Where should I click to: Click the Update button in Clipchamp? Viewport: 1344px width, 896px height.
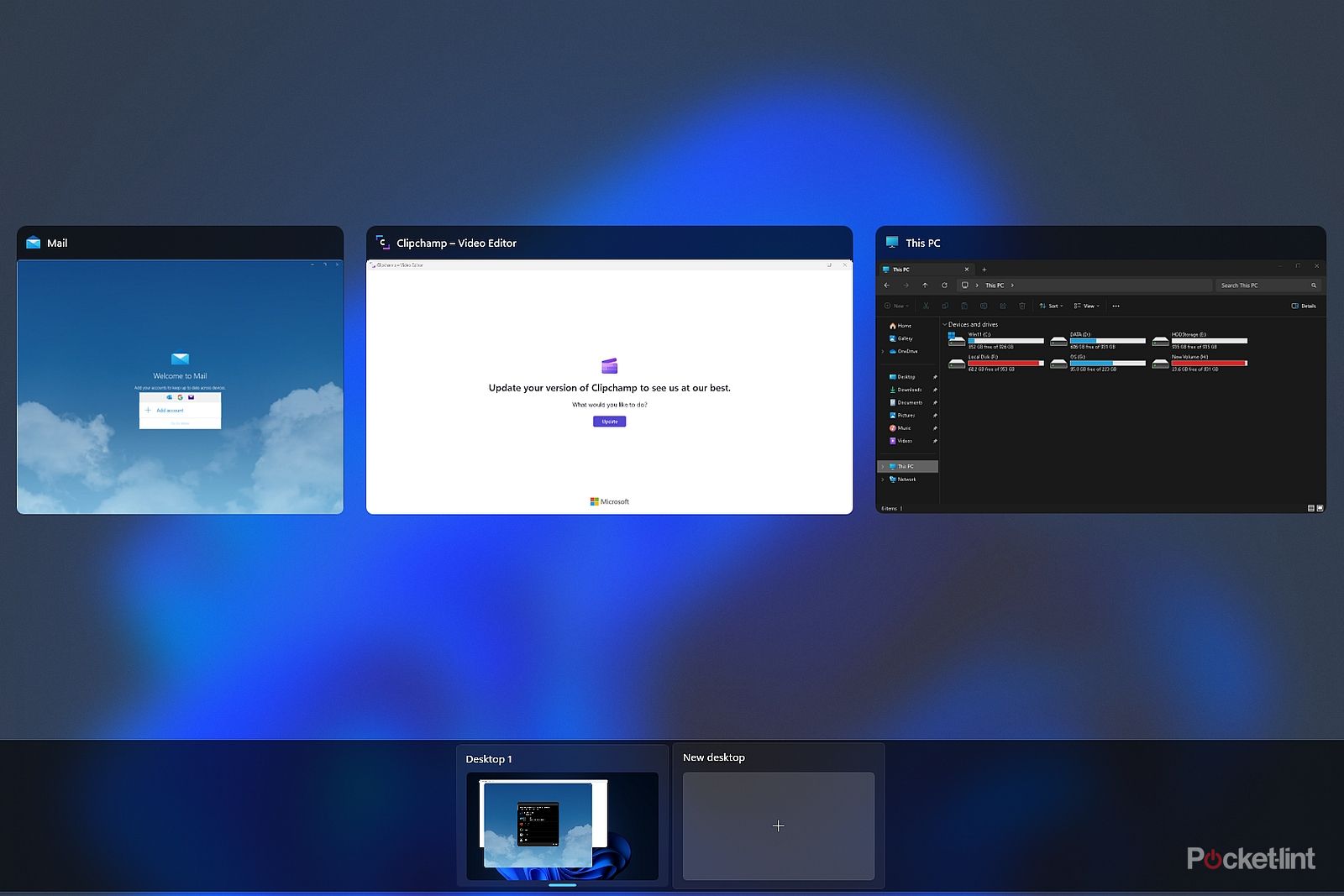pos(609,422)
